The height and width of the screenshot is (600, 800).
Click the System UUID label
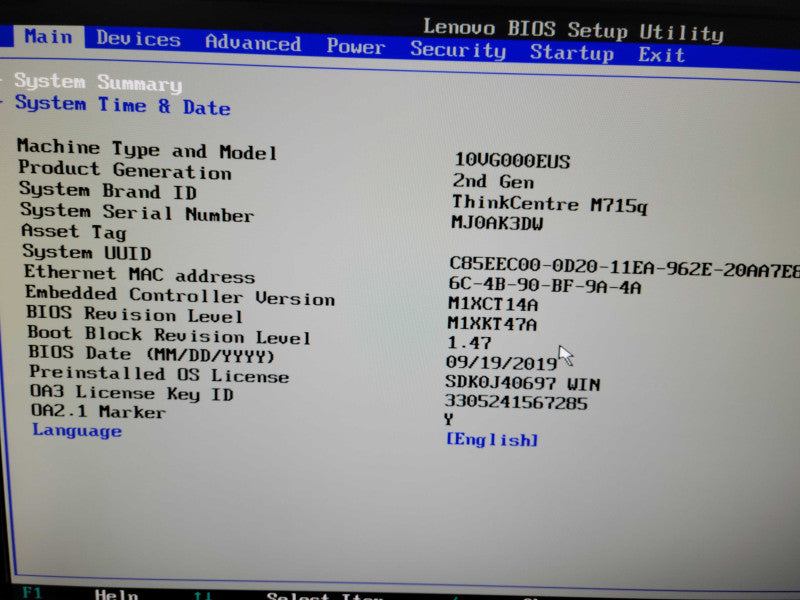pos(87,252)
